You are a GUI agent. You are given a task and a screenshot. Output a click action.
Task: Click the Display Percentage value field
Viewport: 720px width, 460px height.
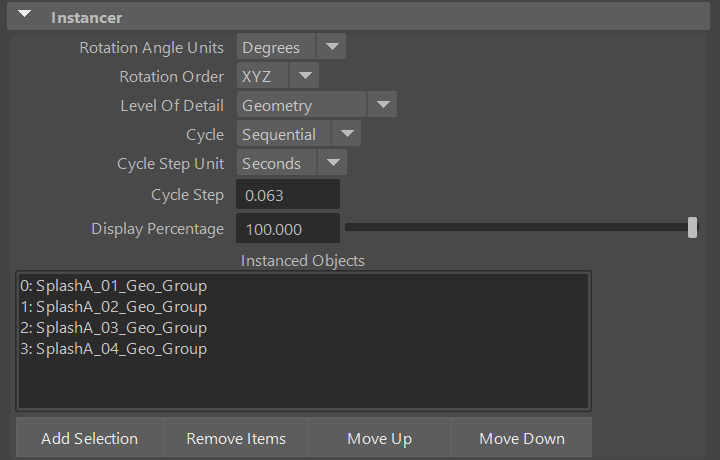[x=288, y=229]
